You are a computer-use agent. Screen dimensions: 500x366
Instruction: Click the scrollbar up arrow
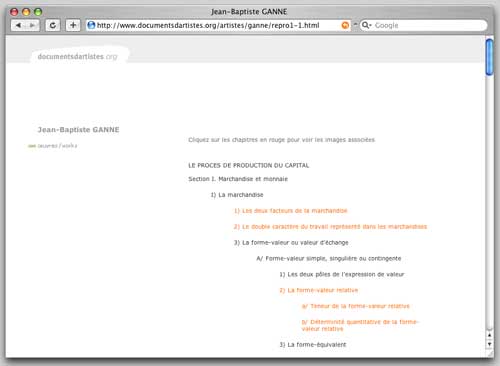[489, 335]
